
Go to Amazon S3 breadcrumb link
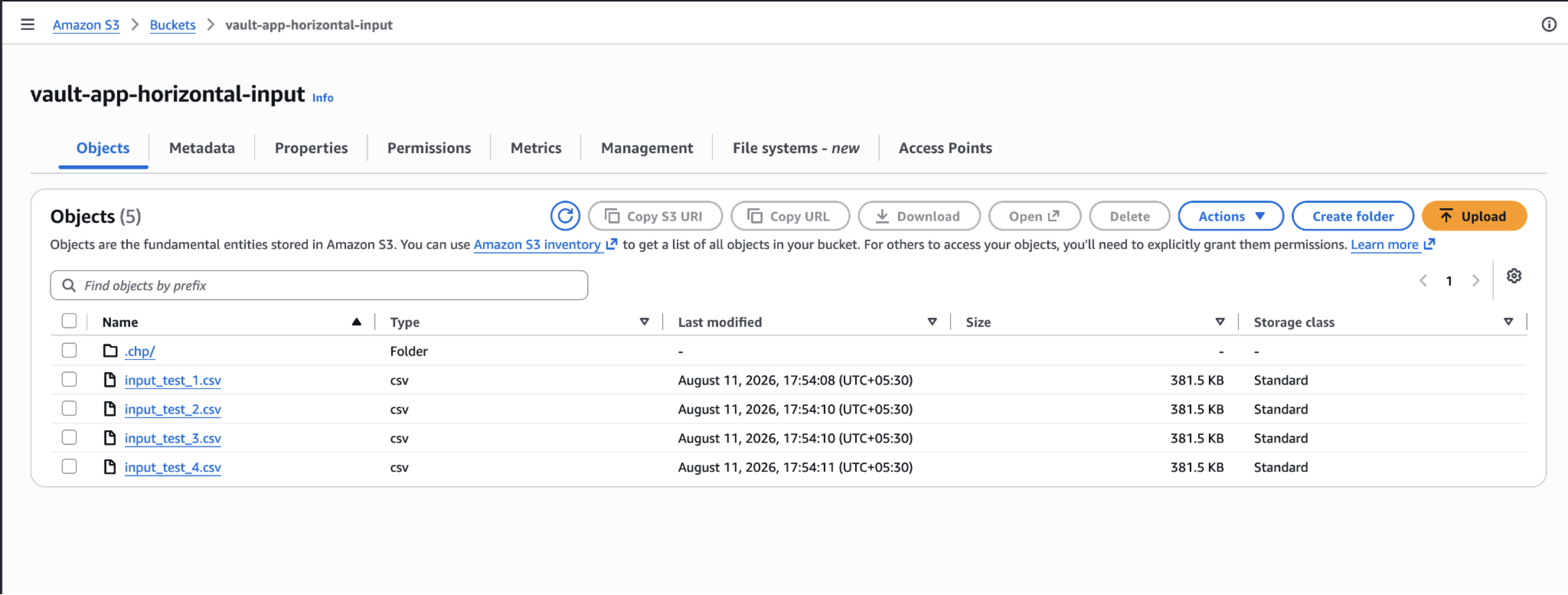tap(86, 25)
